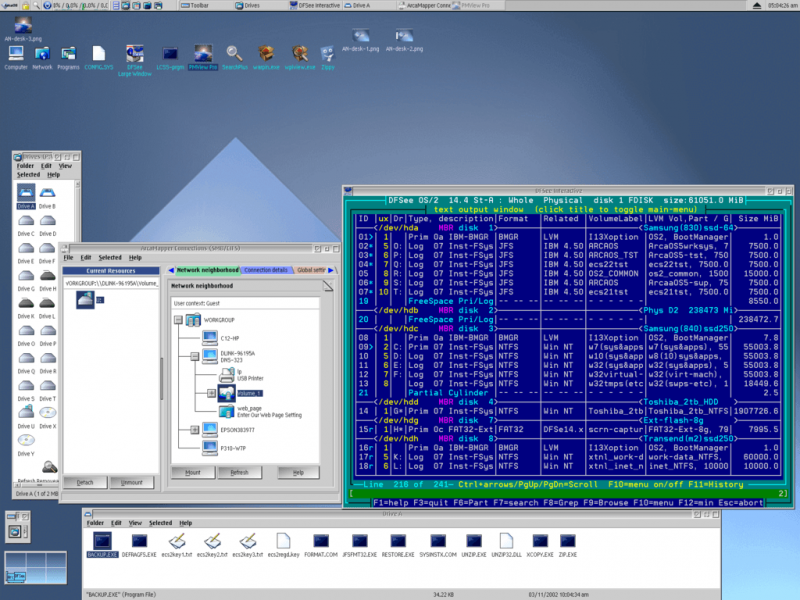Select RESTORE.EXE file icon
This screenshot has height=600, width=800.
pos(398,545)
